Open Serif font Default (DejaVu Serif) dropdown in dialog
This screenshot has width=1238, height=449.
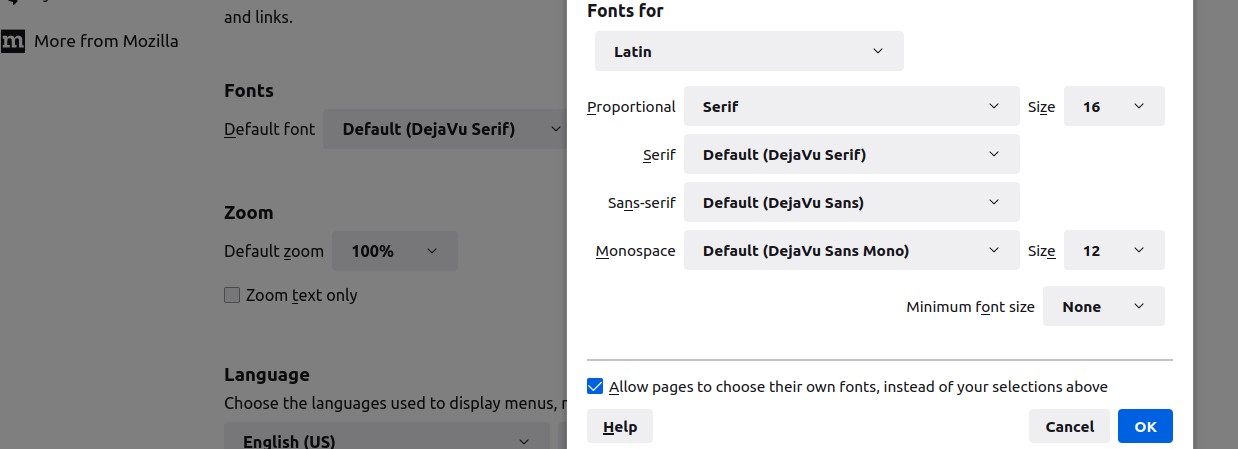tap(852, 154)
